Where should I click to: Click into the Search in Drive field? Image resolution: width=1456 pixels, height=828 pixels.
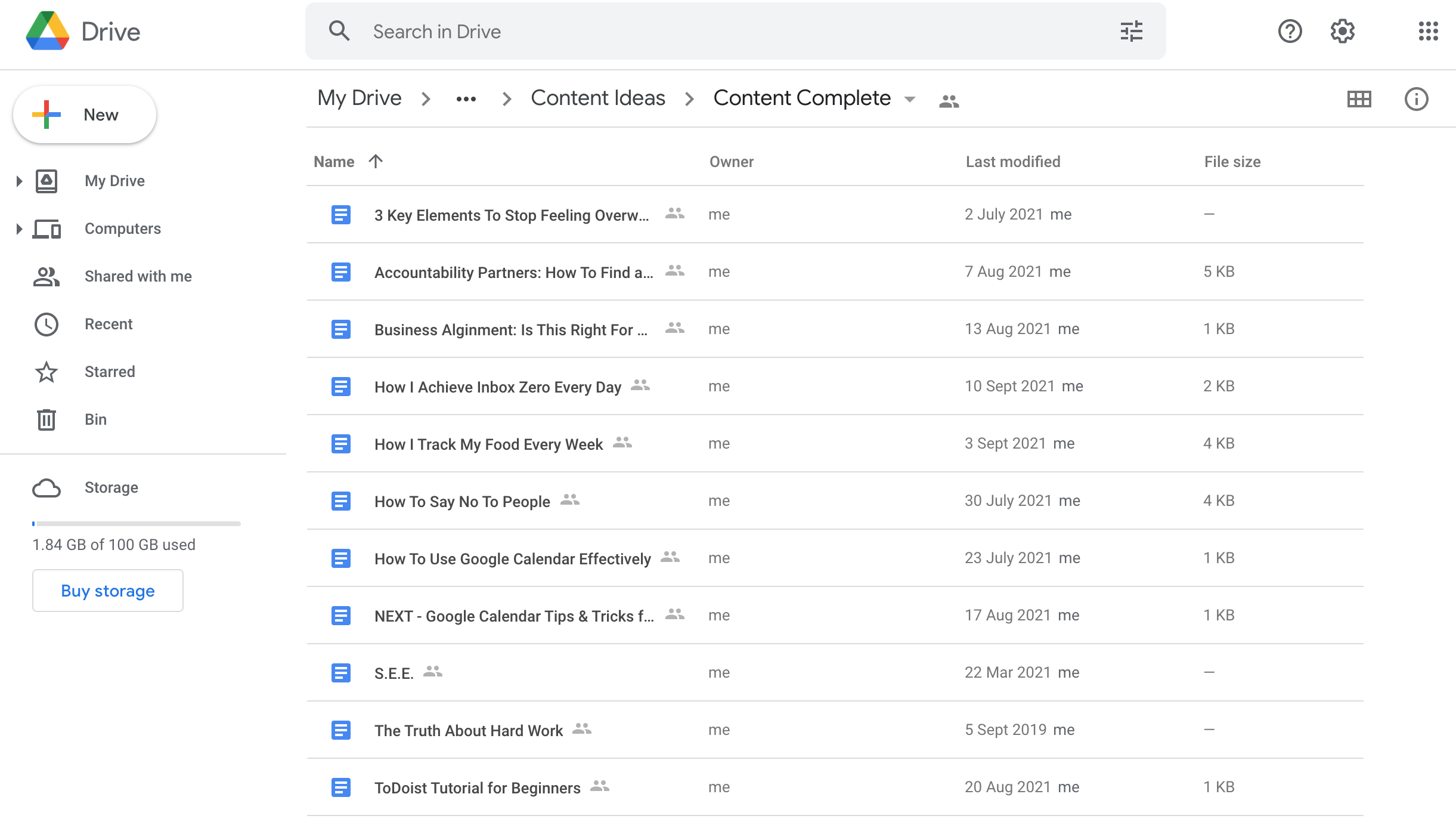[x=715, y=31]
